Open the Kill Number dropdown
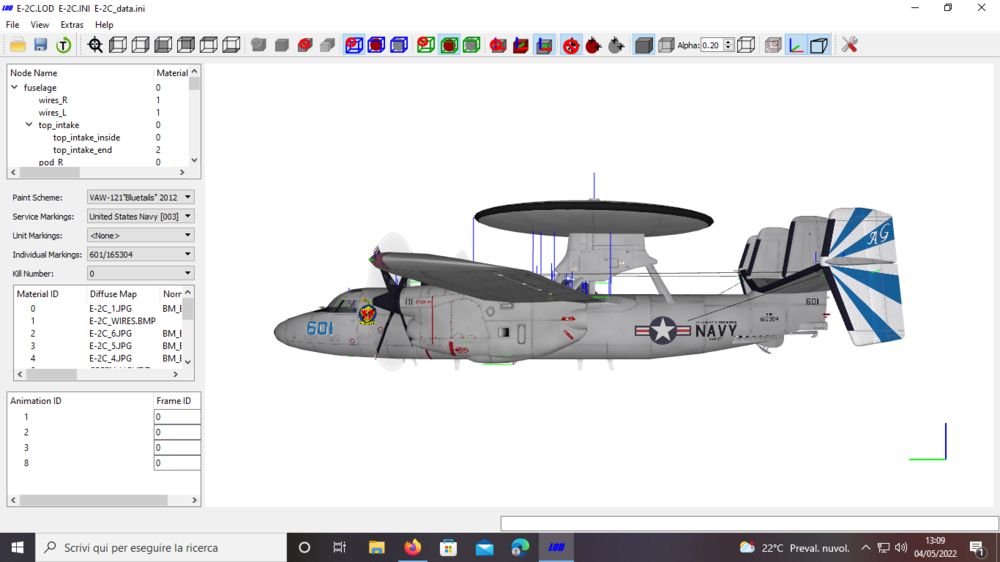The image size is (1000, 562). (x=140, y=274)
